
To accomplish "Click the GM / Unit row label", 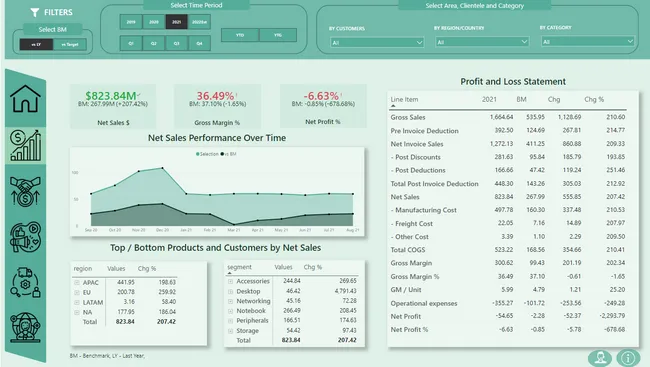I will [x=405, y=290].
